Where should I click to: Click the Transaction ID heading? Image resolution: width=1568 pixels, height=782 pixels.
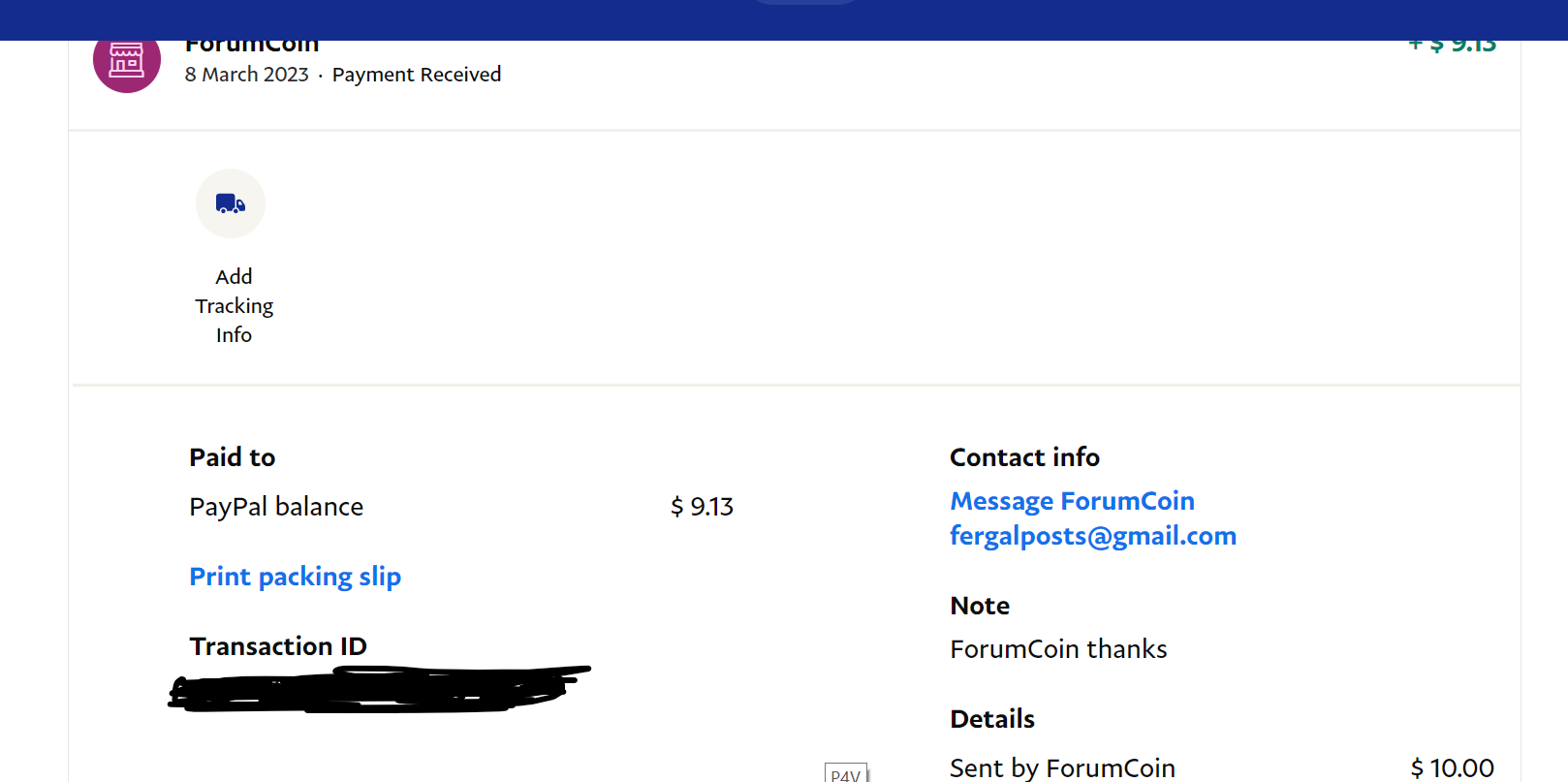[278, 646]
